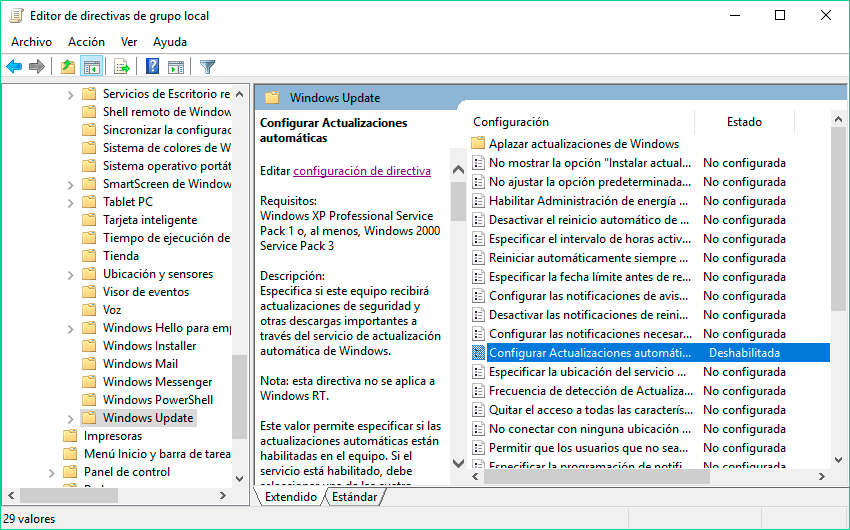
Task: Open Help via the question mark icon
Action: tap(153, 66)
